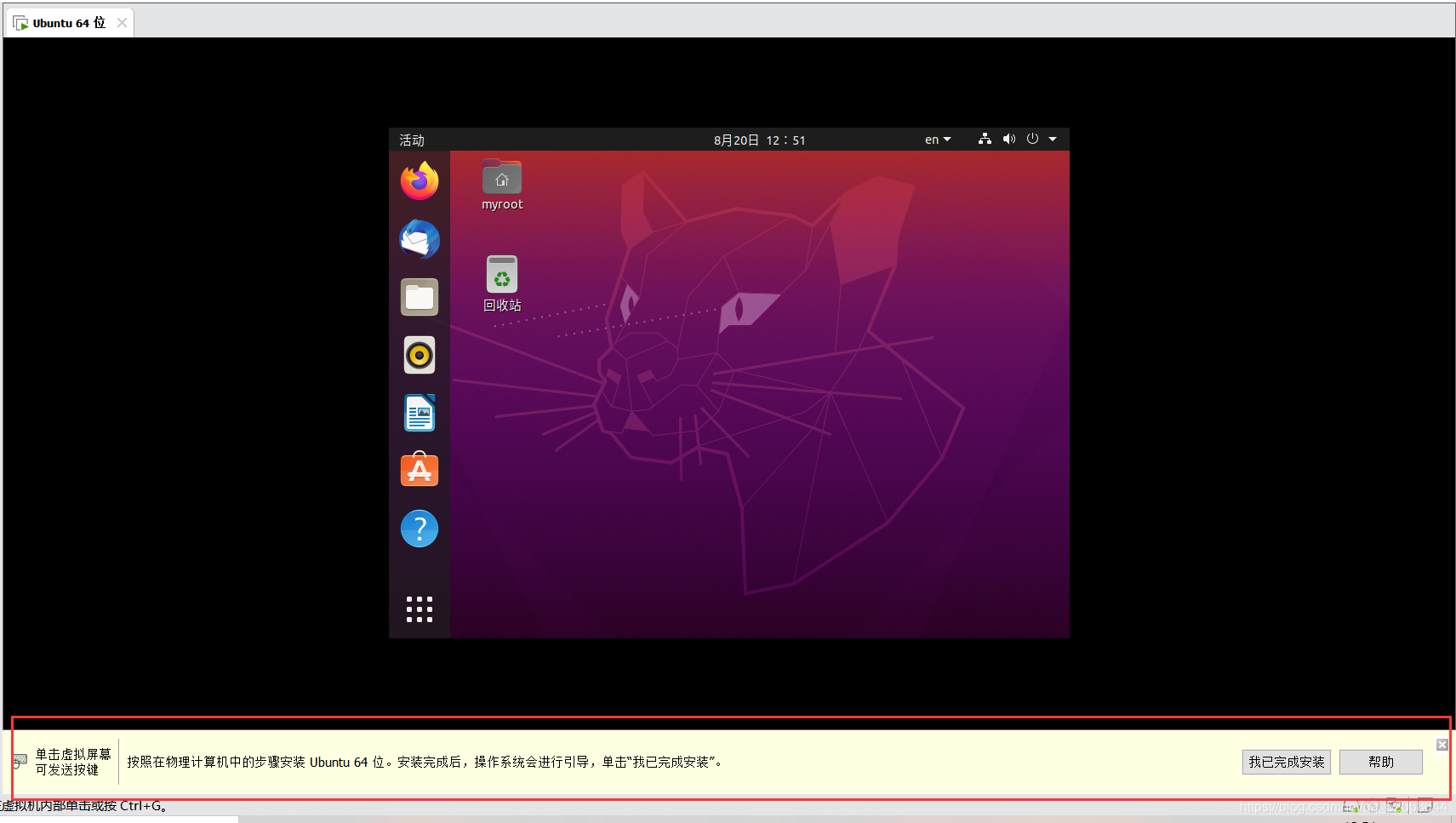This screenshot has height=823, width=1456.
Task: Open the 活动 Activities overview
Action: (412, 140)
